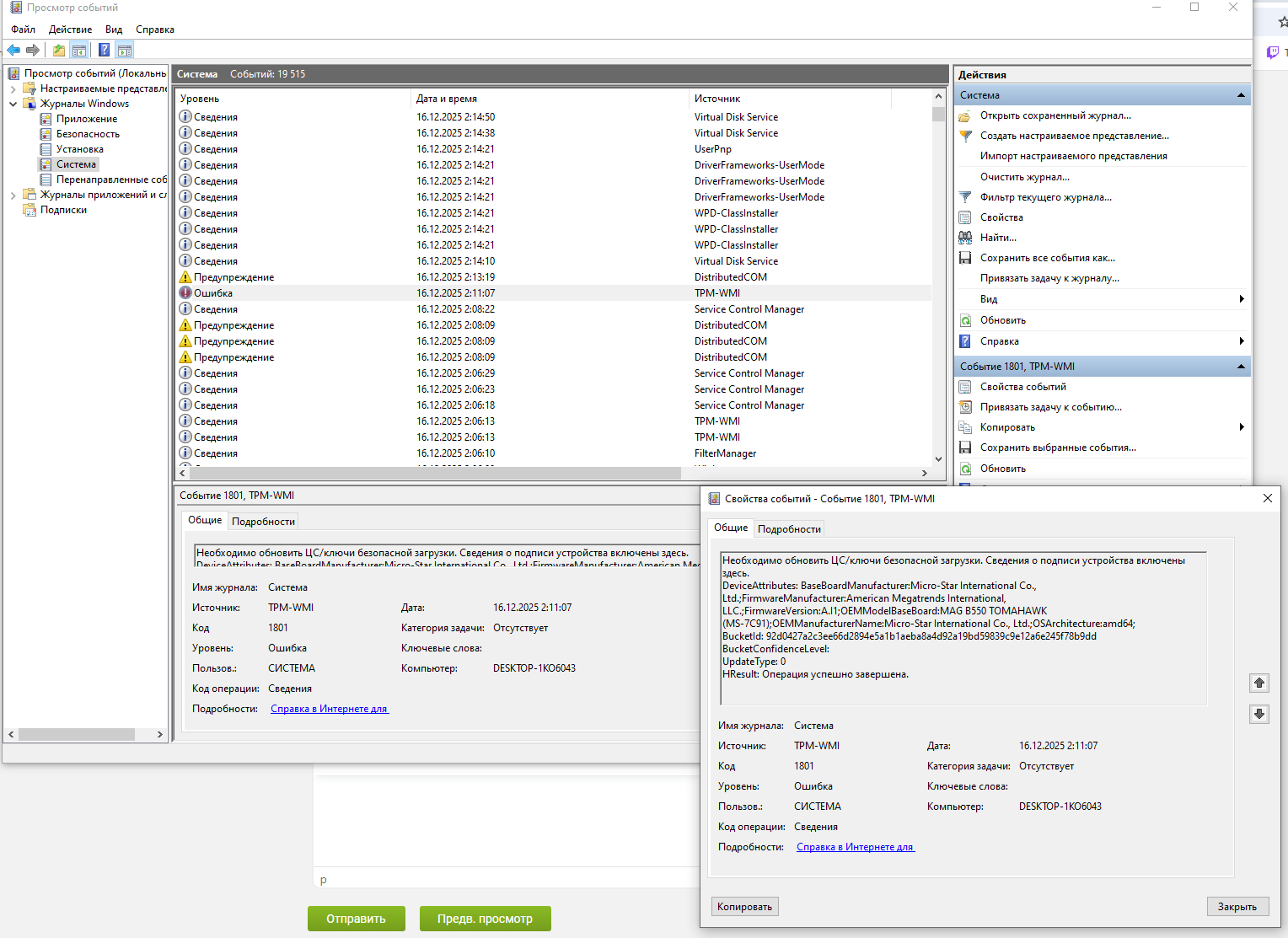Click the binoculars icon beside 'Найти...'
The image size is (1288, 938).
click(x=965, y=238)
